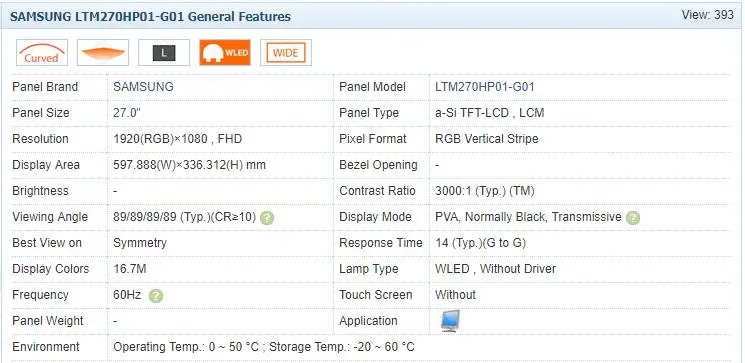Click the SAMSUNG LTM270HP01-G01 General Features heading
Screen dimensions: 745x363
click(151, 17)
